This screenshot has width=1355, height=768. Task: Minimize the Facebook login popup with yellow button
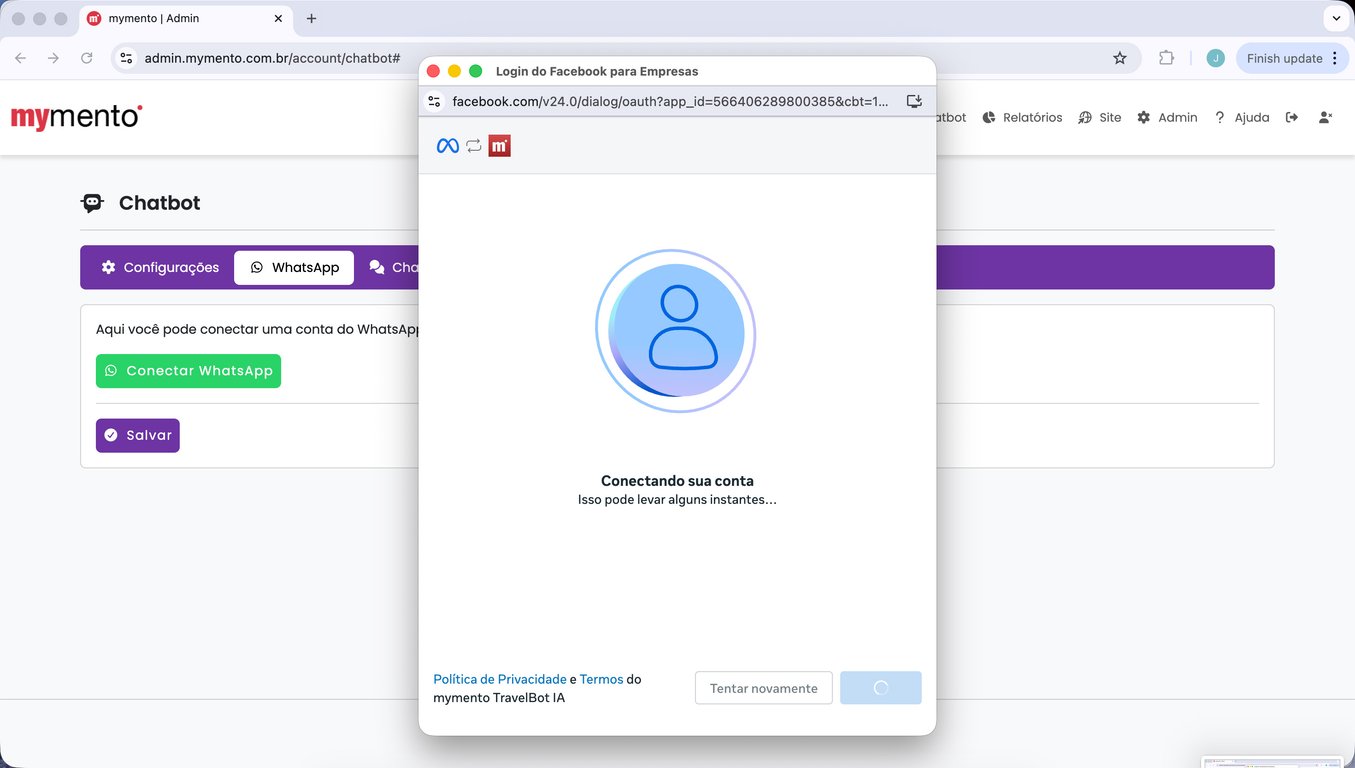coord(454,71)
